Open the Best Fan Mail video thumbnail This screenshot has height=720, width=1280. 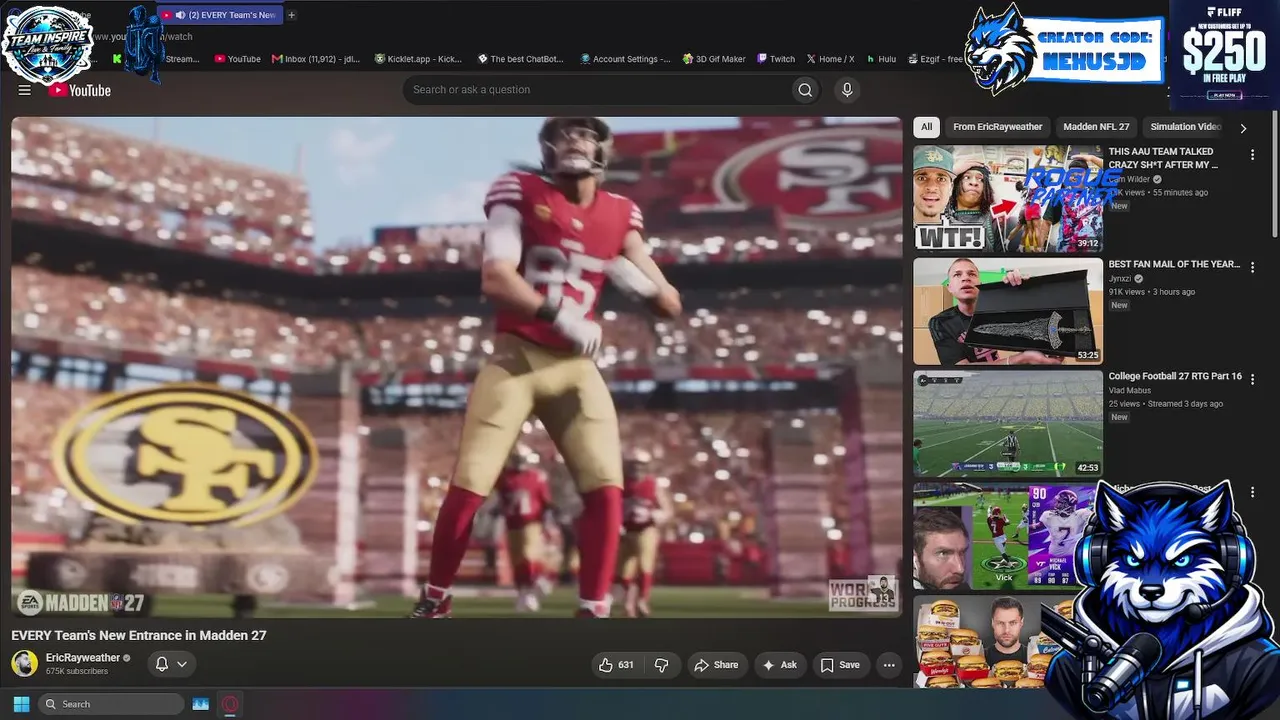click(x=1008, y=311)
